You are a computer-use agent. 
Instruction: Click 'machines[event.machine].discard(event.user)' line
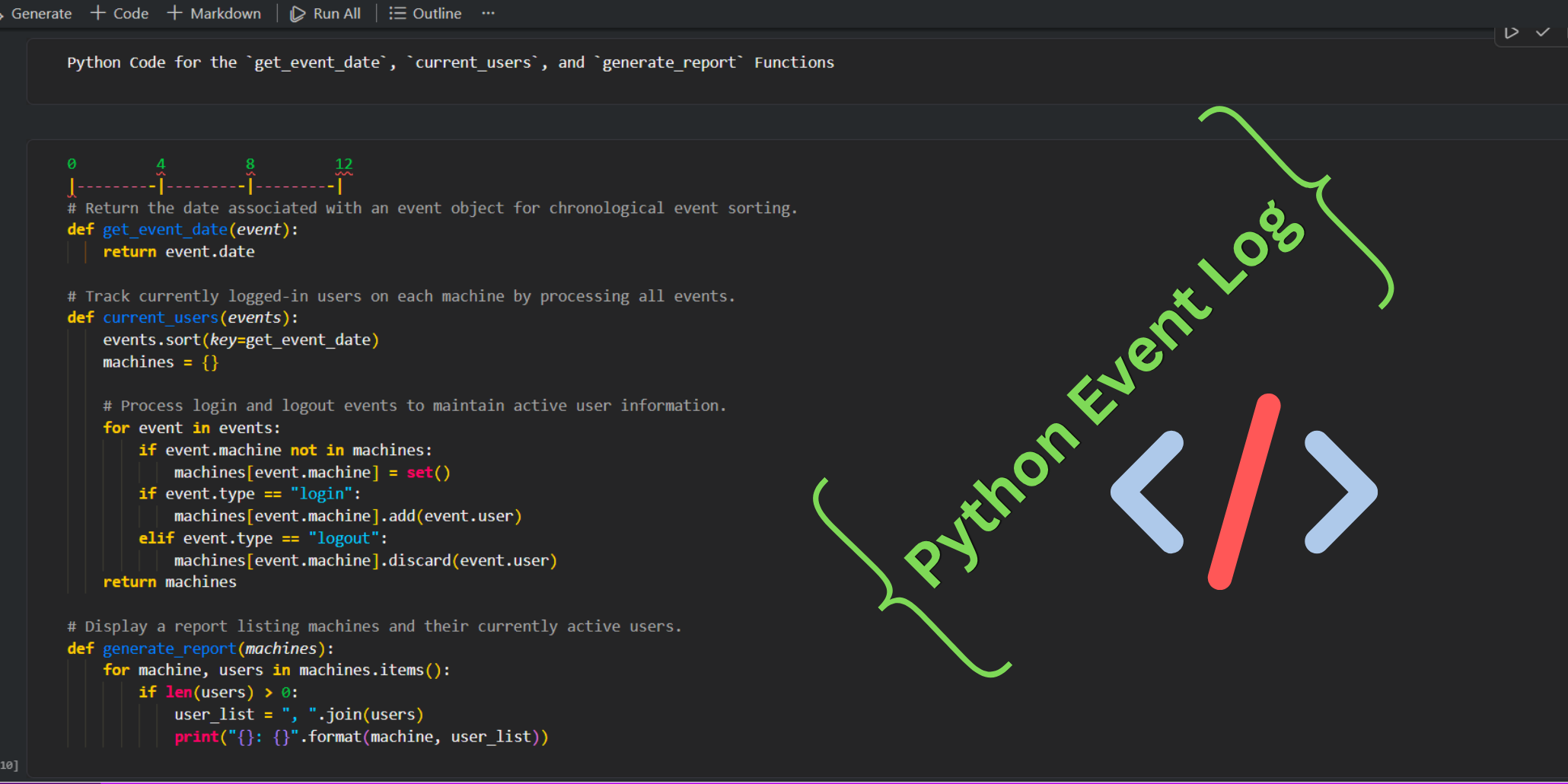(365, 560)
